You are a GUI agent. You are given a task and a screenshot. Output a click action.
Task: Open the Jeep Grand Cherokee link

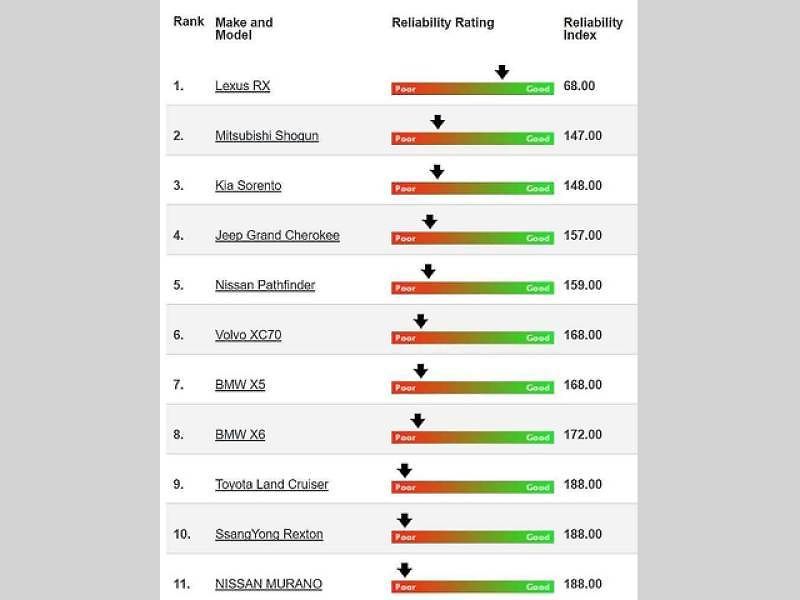pyautogui.click(x=277, y=235)
